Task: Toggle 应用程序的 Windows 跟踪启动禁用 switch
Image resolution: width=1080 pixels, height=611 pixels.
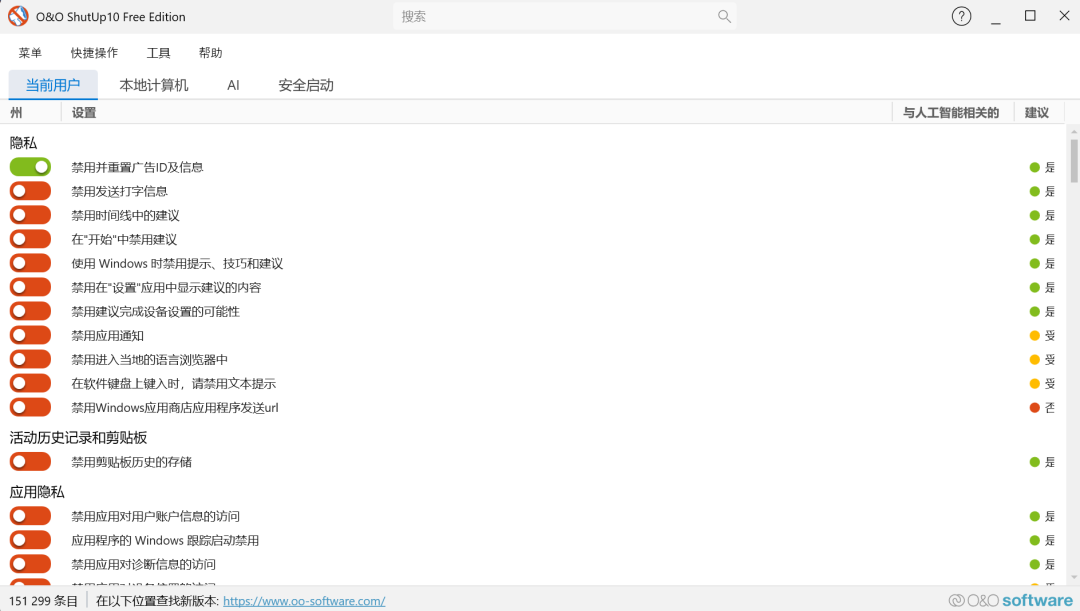Action: (30, 540)
